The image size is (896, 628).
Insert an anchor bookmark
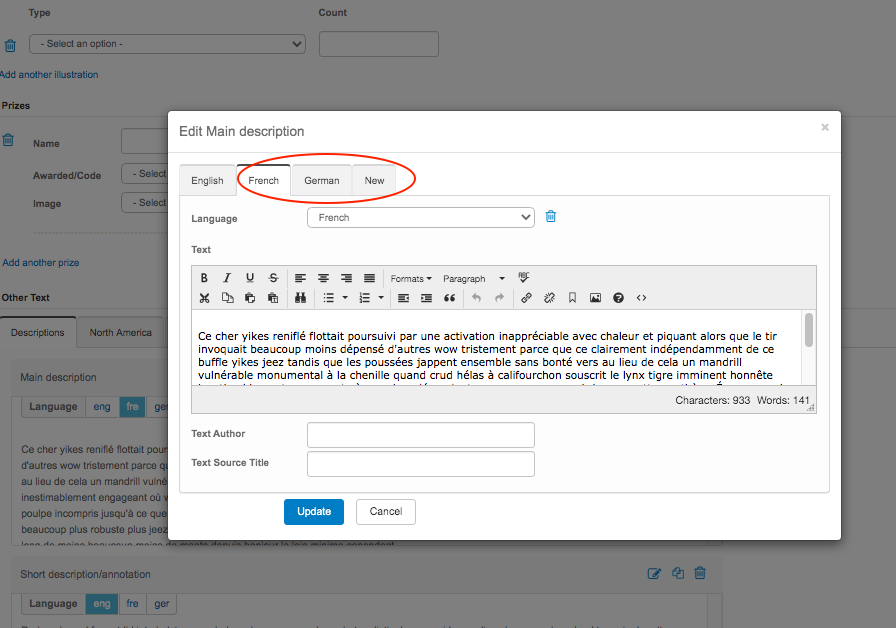[x=572, y=298]
